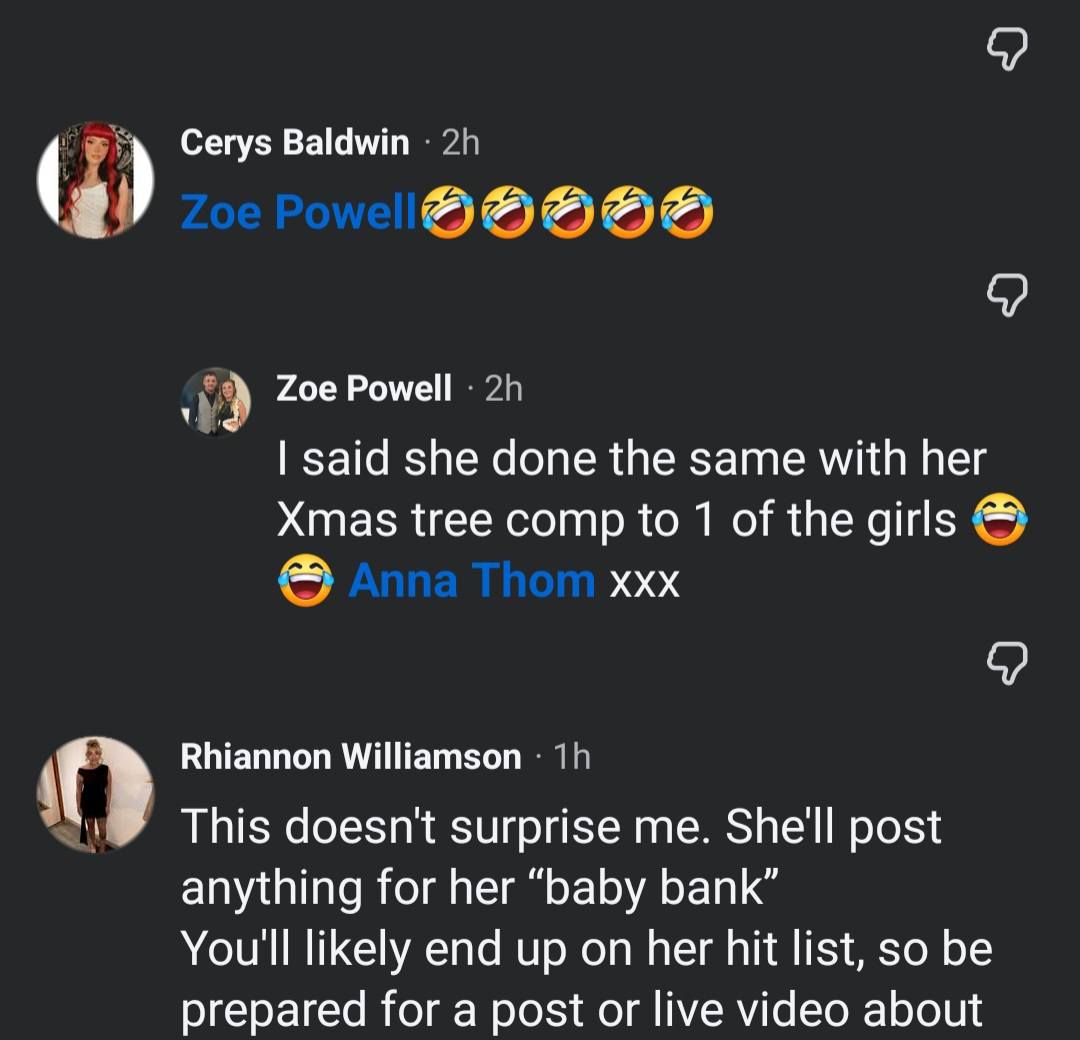1080x1040 pixels.
Task: Tap the row of rolling-laughing emojis
Action: (x=568, y=212)
